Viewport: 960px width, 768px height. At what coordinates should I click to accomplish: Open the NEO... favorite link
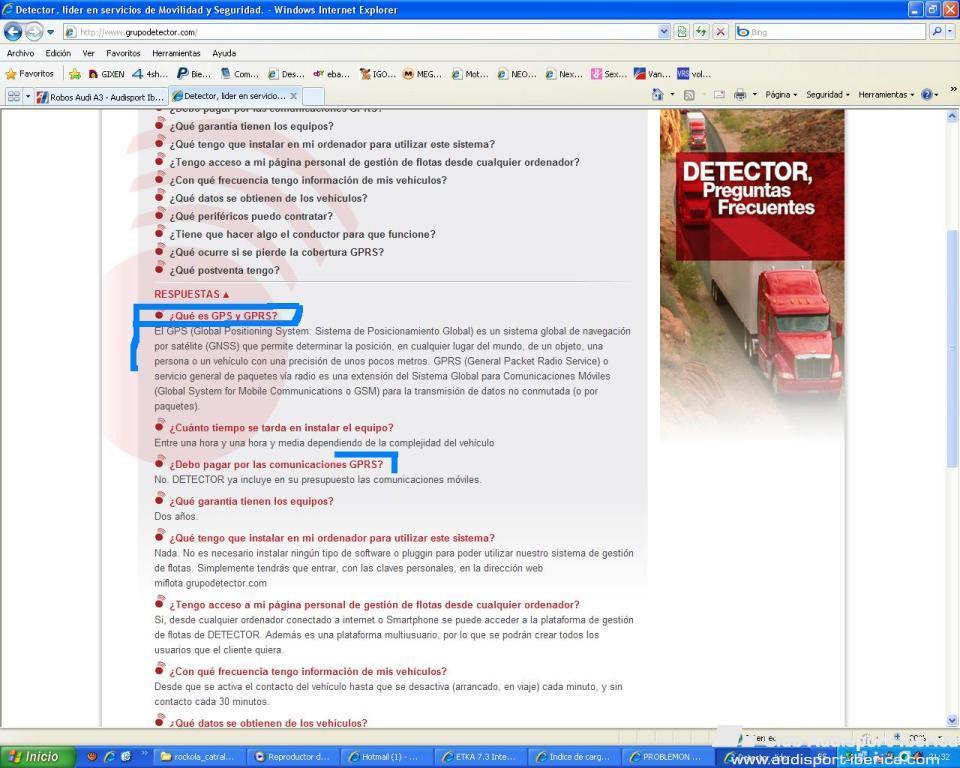516,74
